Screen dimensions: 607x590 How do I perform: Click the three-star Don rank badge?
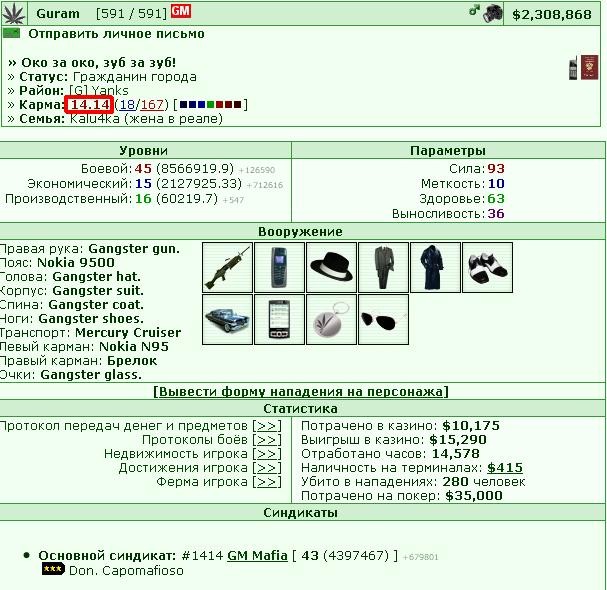pos(53,569)
